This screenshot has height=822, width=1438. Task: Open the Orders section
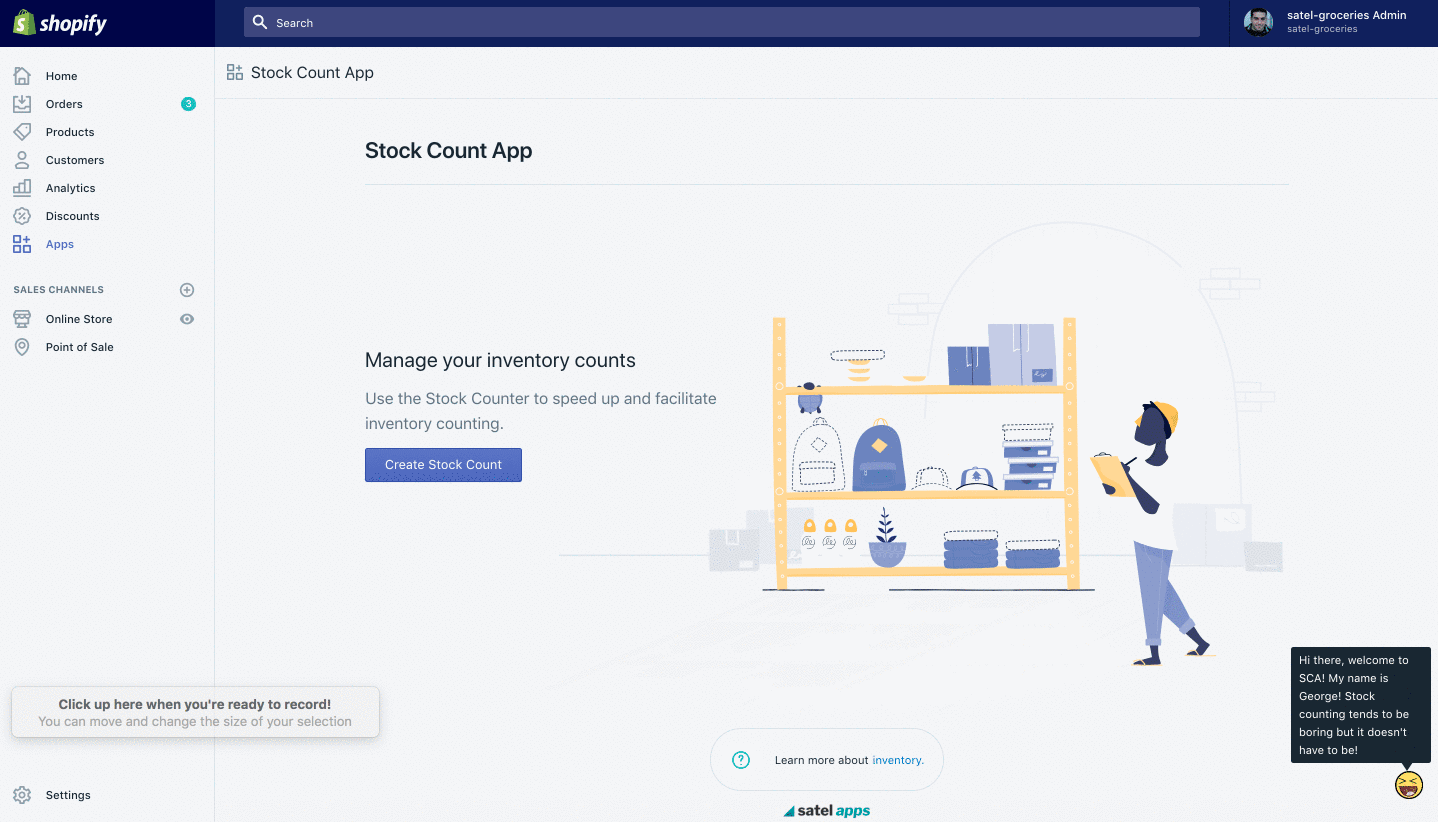tap(64, 104)
